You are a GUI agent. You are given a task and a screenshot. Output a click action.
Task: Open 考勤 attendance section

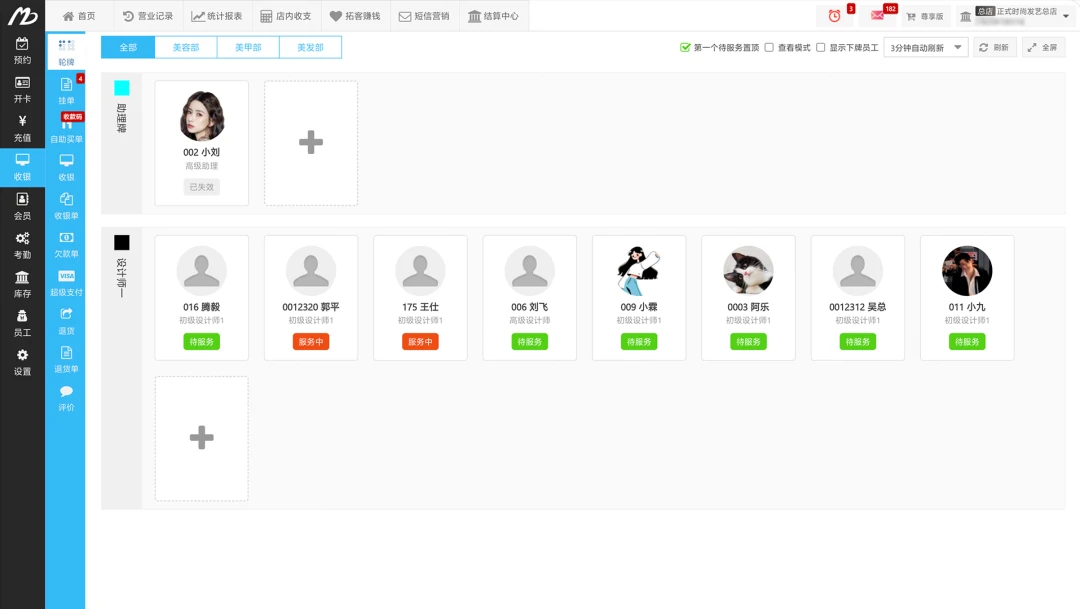tap(22, 245)
